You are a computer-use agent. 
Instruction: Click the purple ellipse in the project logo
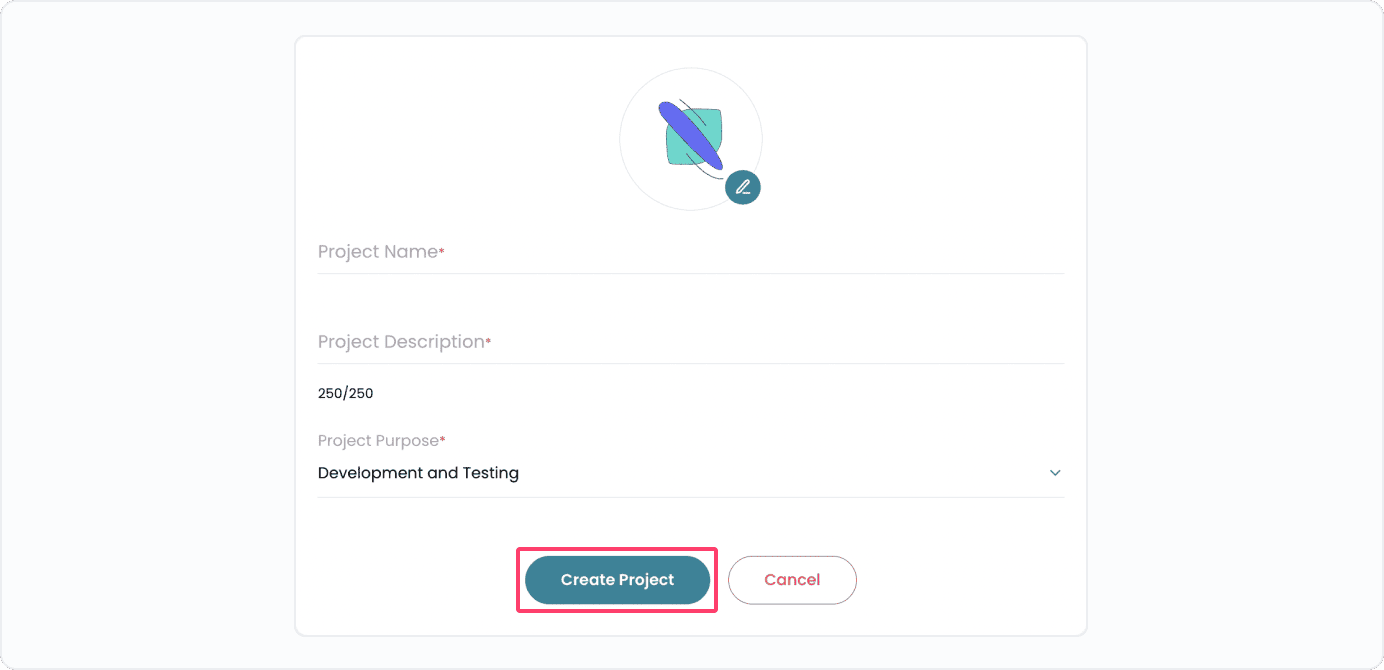click(690, 135)
